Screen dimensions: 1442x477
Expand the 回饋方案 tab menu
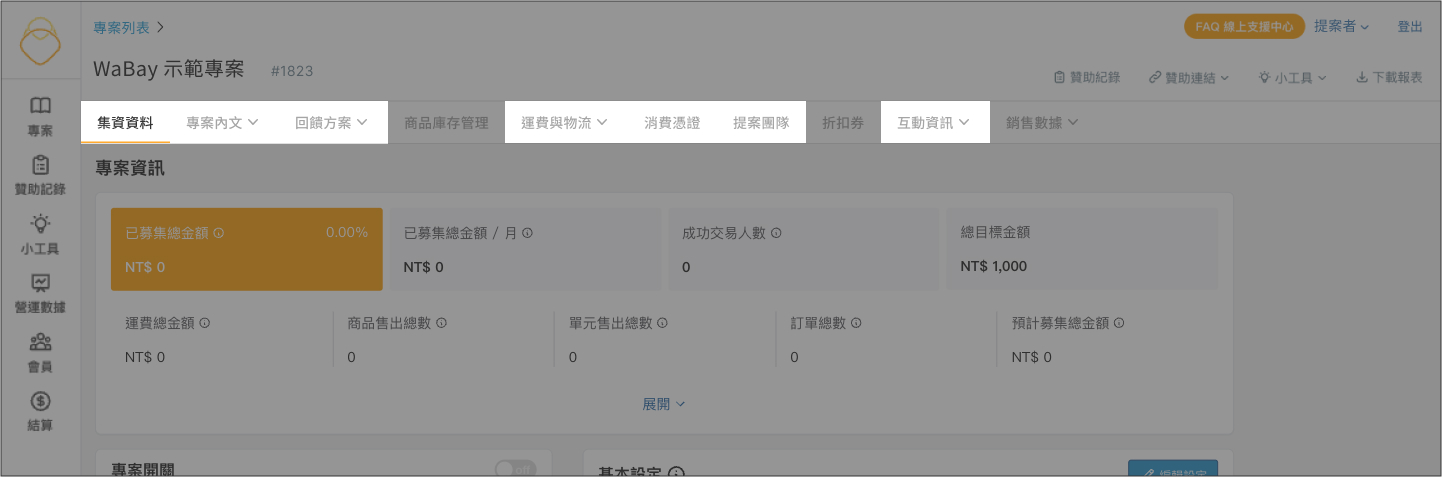pos(332,123)
